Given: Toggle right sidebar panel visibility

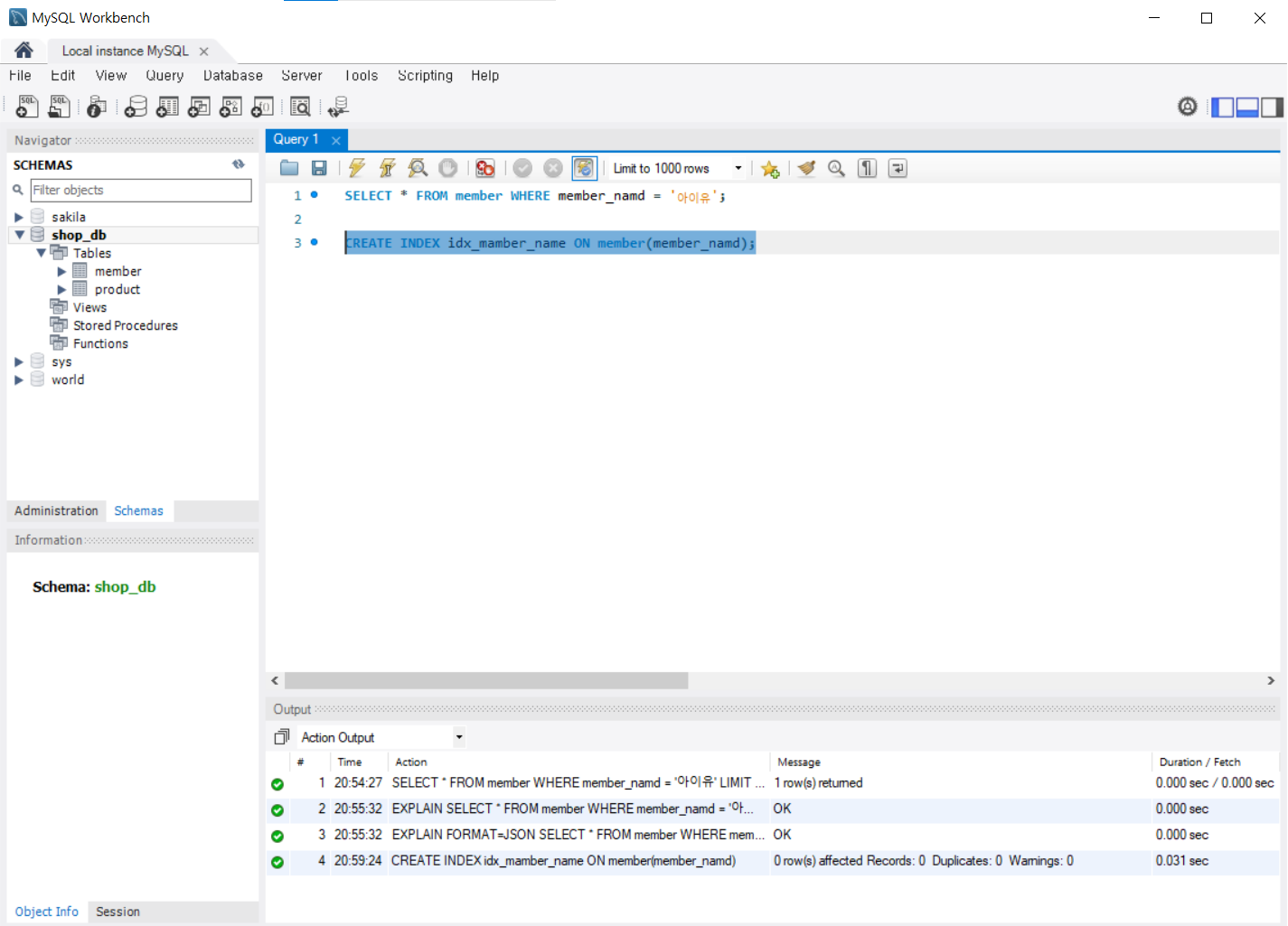Looking at the screenshot, I should pos(1273,107).
